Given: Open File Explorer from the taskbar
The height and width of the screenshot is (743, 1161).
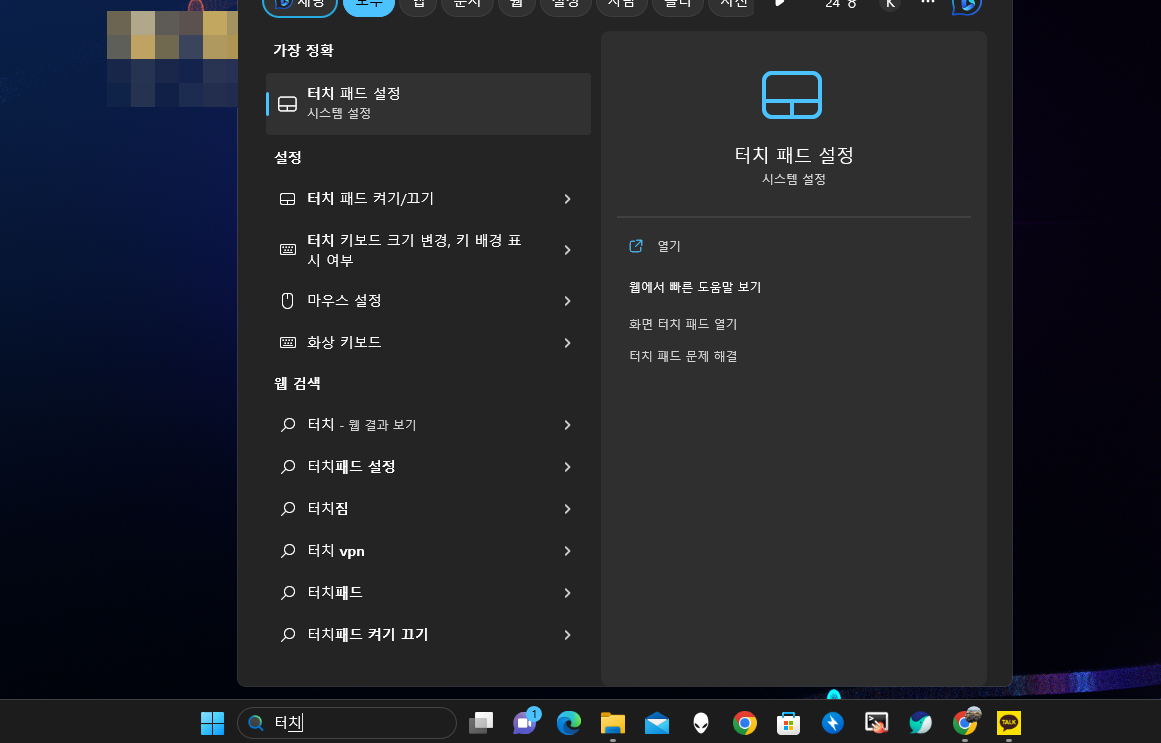Looking at the screenshot, I should [612, 723].
